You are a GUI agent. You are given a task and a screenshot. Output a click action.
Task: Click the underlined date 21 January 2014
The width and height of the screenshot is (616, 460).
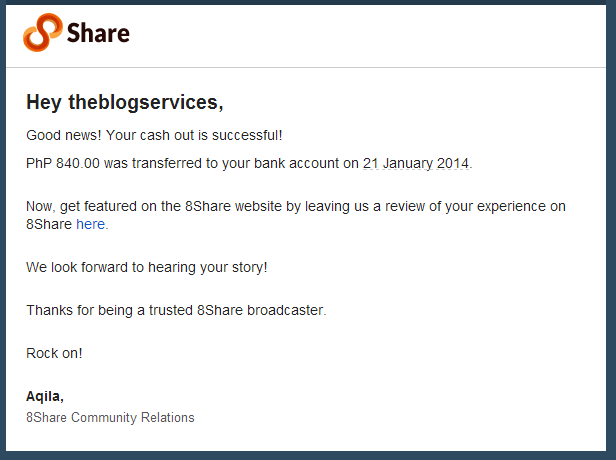416,163
